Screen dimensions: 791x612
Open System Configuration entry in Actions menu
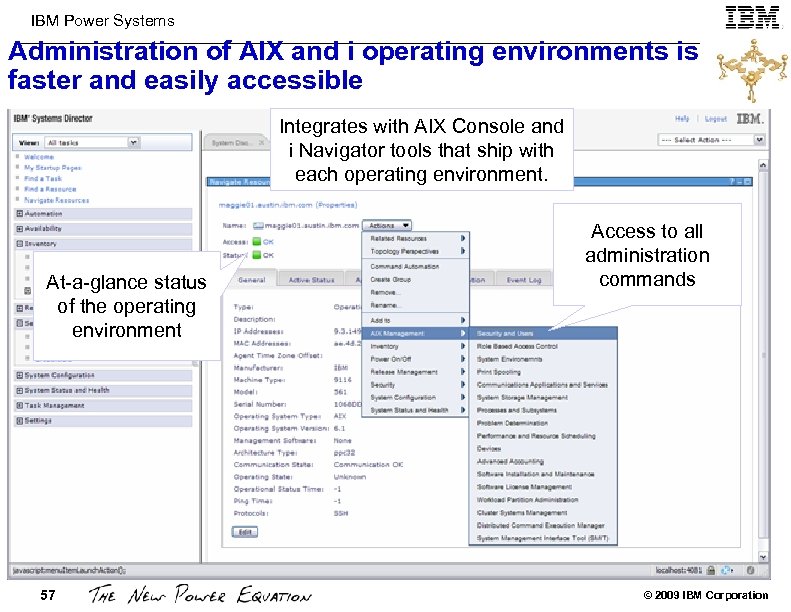coord(416,398)
